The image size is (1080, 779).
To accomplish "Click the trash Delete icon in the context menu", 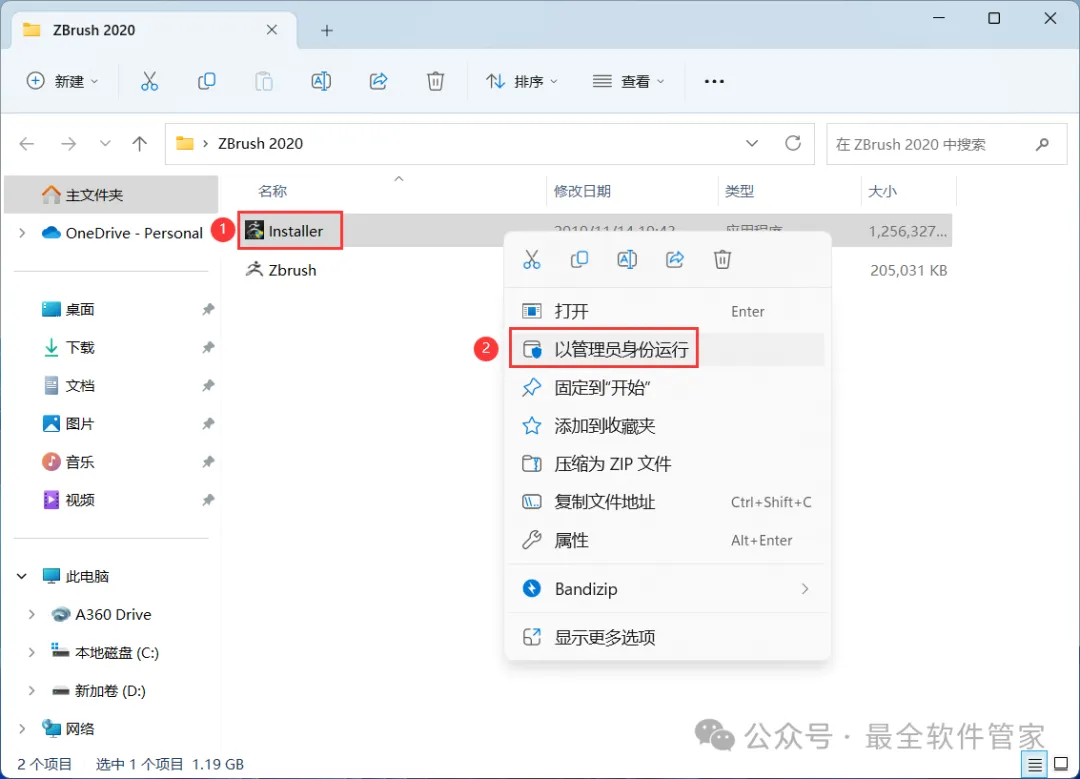I will (x=722, y=260).
